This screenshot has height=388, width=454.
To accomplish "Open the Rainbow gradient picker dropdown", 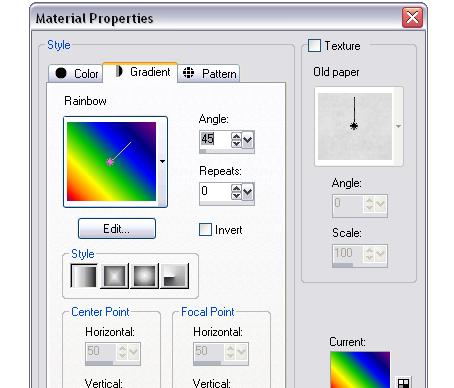I will point(162,161).
